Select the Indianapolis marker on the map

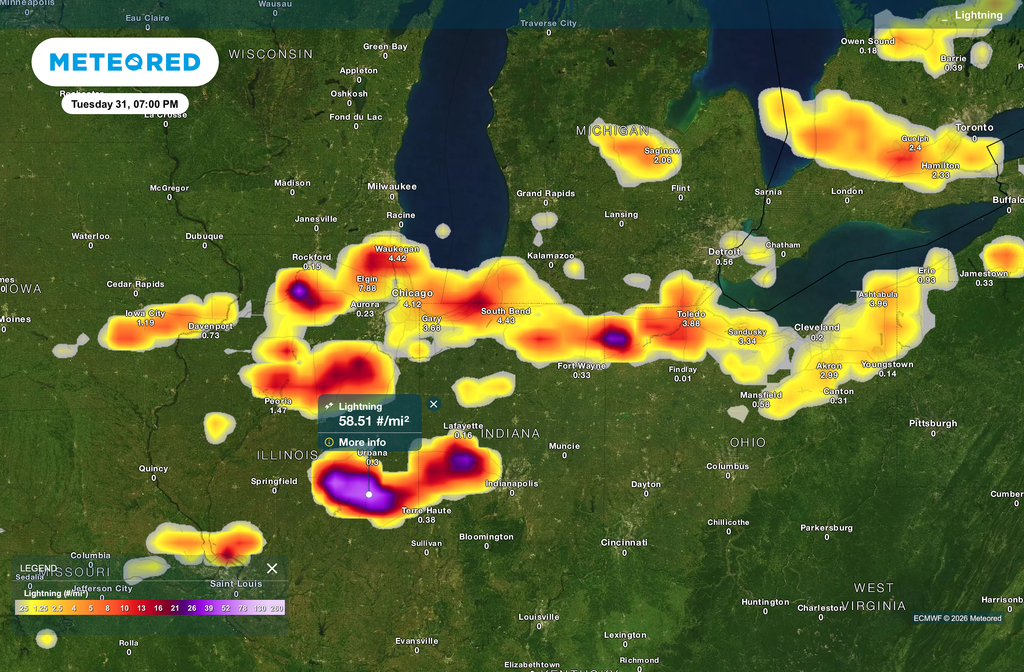pyautogui.click(x=511, y=482)
